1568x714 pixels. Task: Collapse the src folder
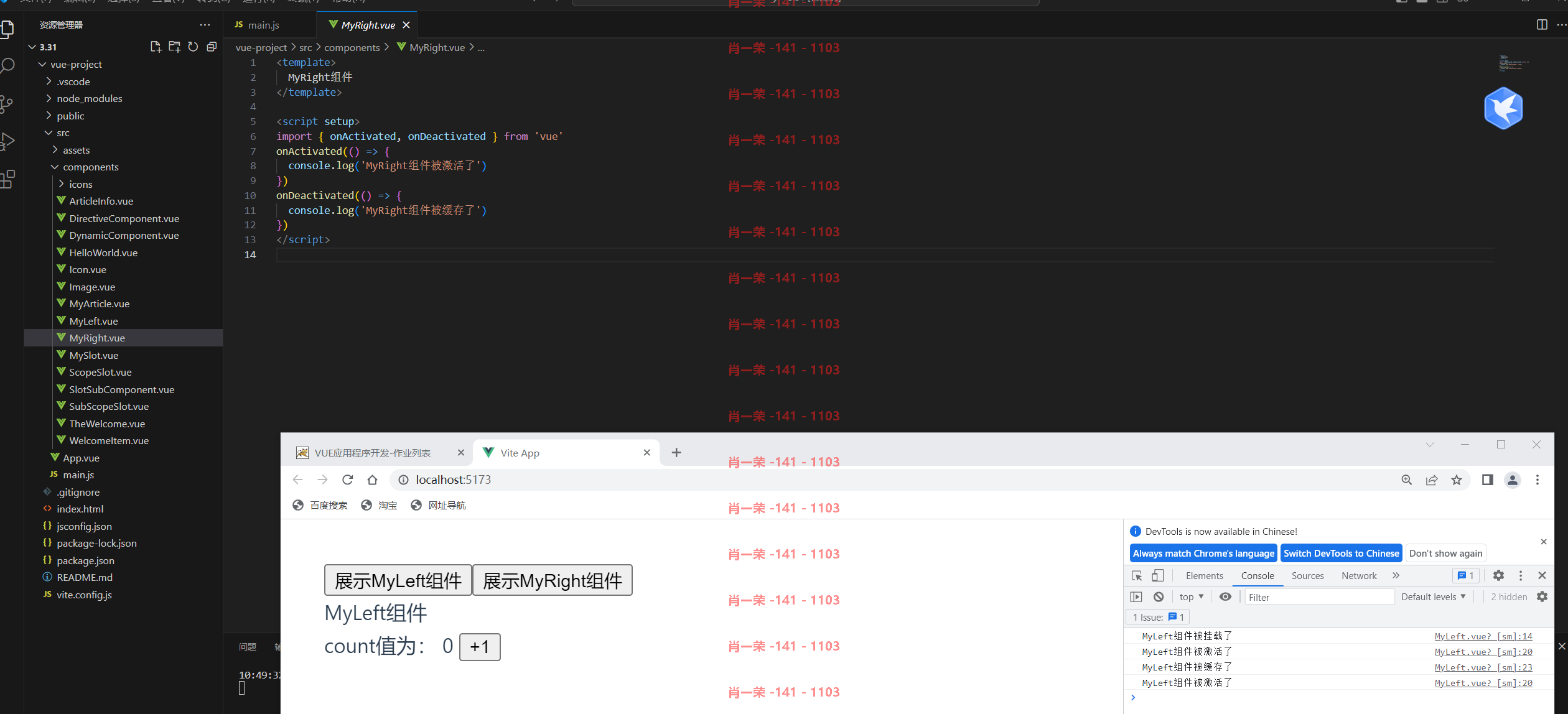(49, 132)
